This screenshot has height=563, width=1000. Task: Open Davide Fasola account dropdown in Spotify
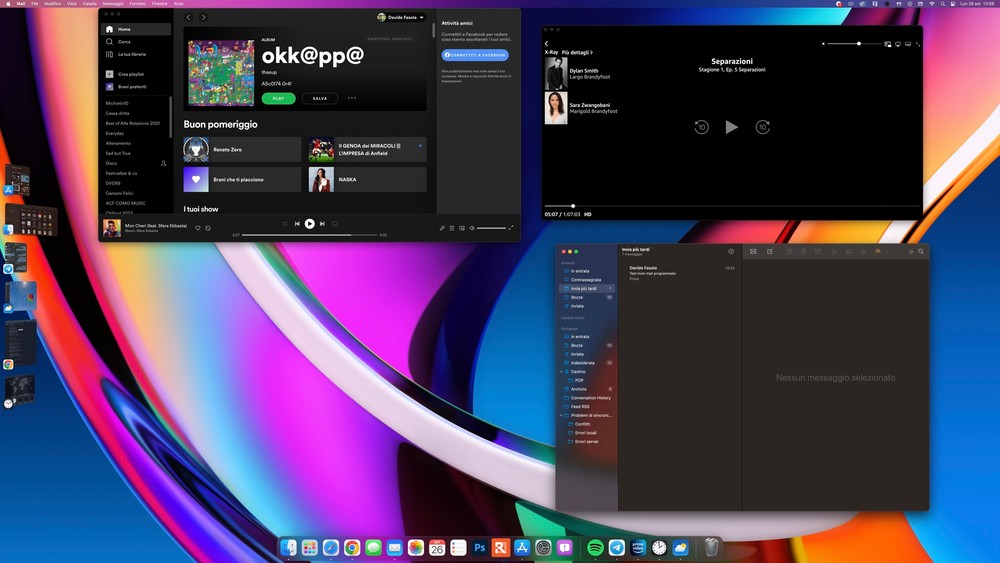401,17
